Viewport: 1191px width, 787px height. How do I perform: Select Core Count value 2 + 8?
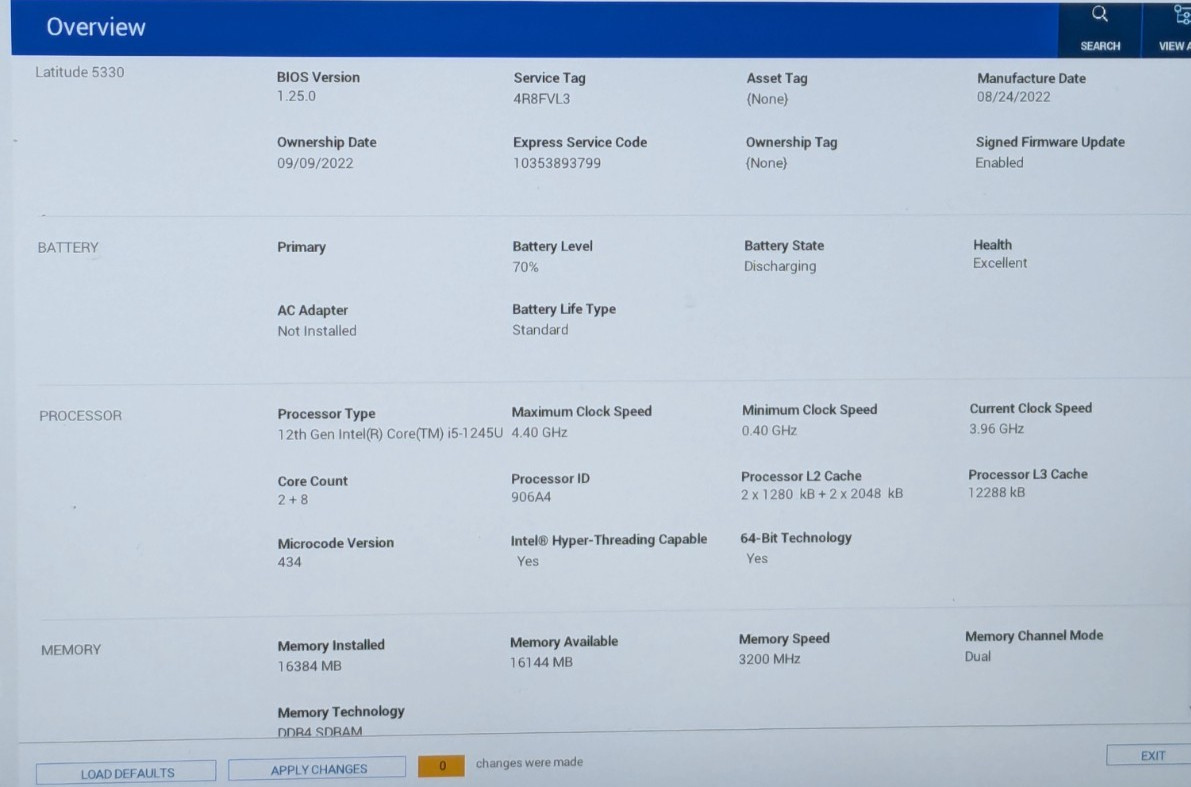[x=292, y=500]
